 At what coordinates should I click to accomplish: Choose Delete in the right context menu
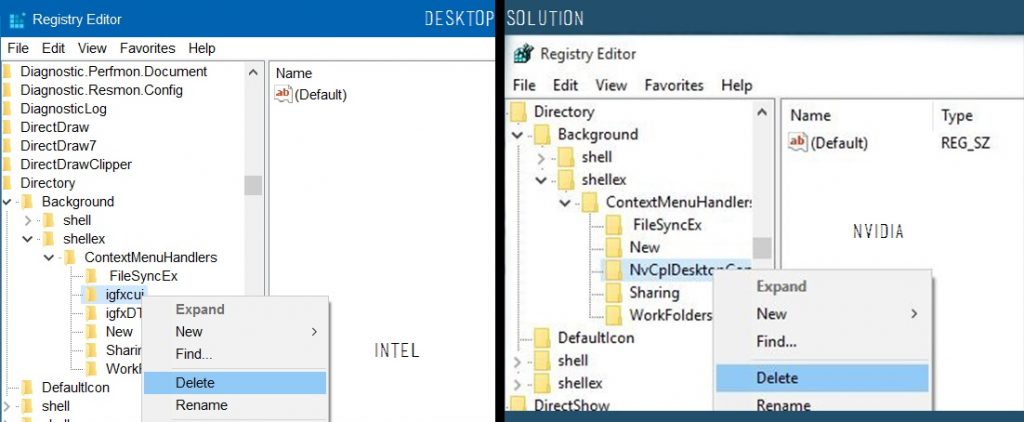coord(777,378)
